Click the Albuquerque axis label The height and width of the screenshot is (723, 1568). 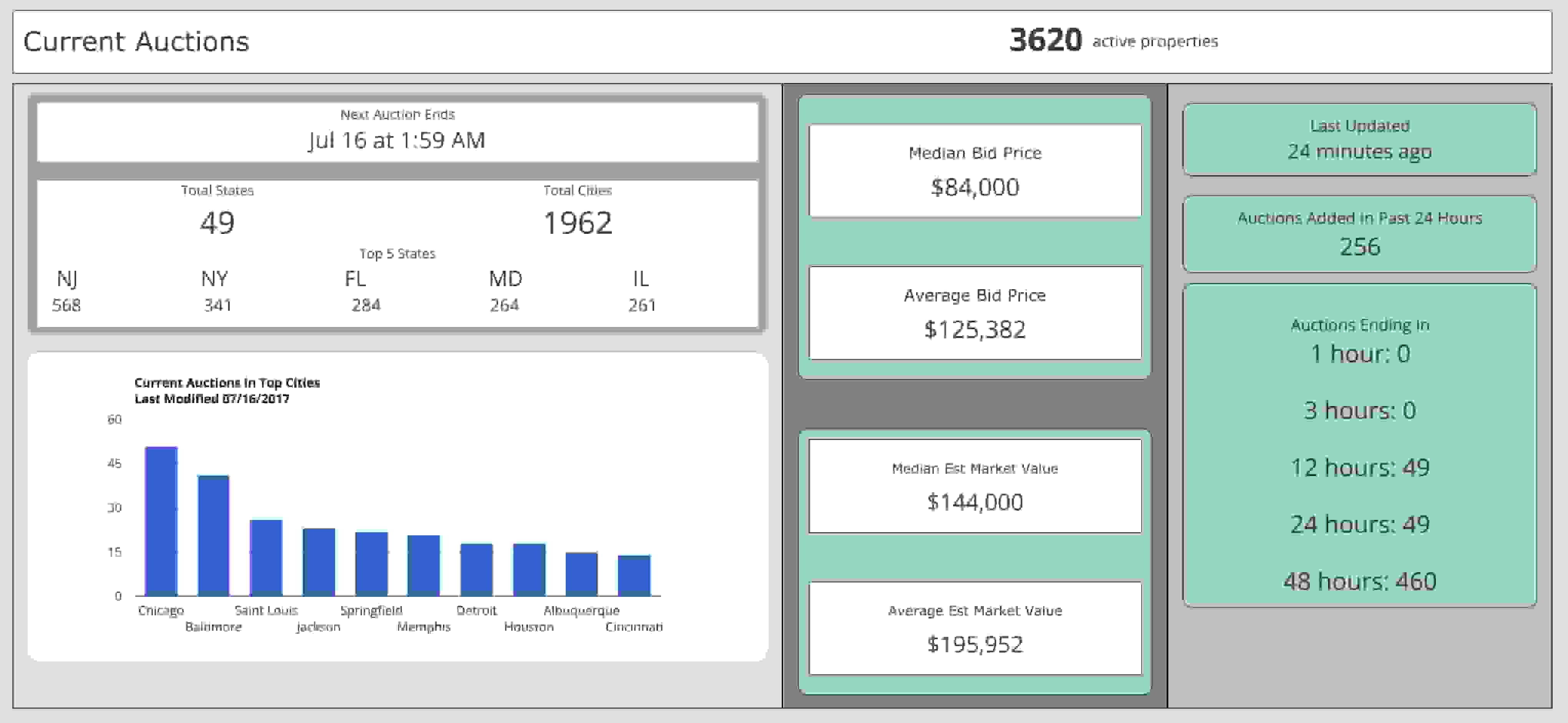[581, 610]
